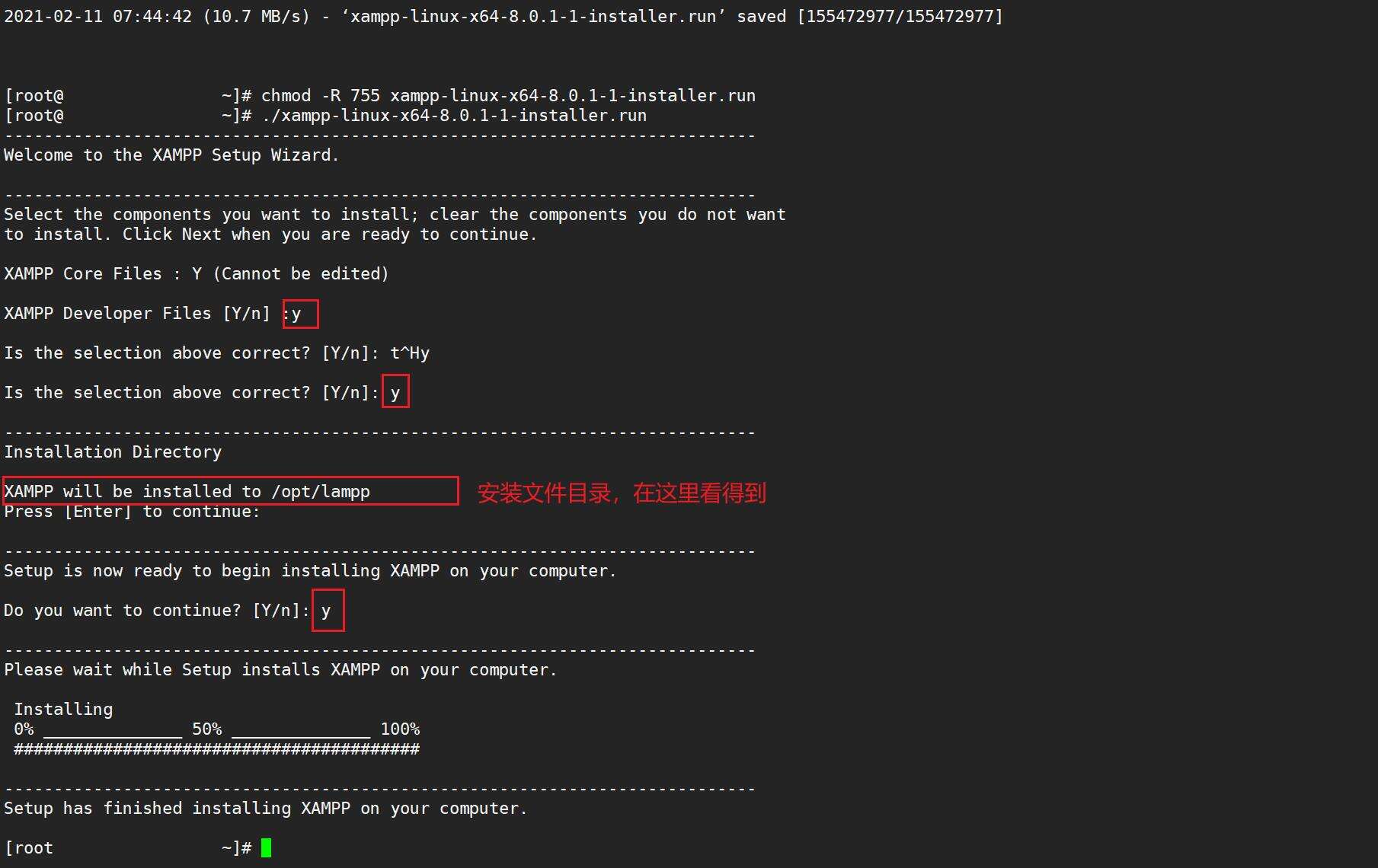Click the '100%' progress label
The width and height of the screenshot is (1378, 868).
[x=400, y=729]
